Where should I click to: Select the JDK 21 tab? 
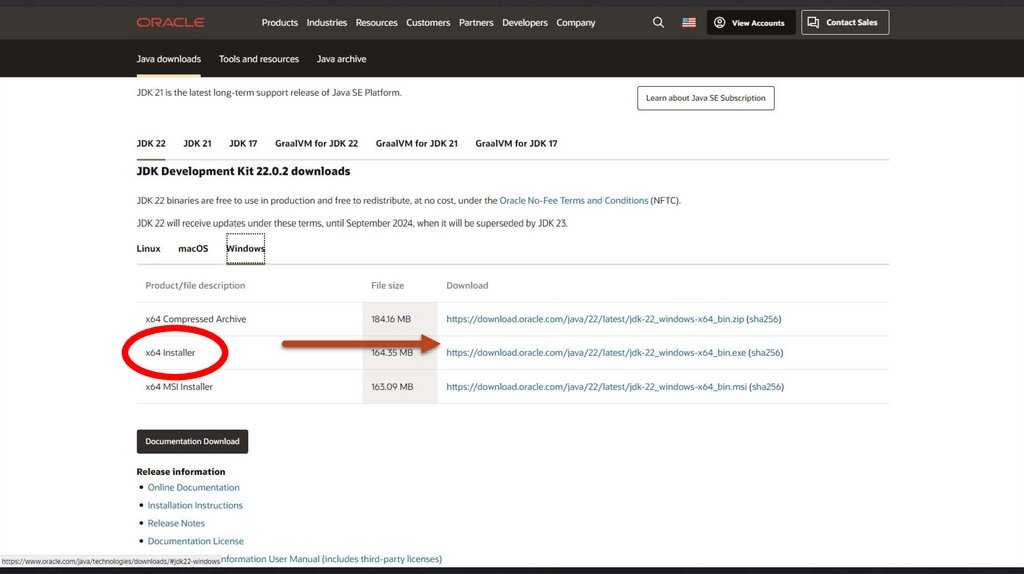click(x=197, y=143)
